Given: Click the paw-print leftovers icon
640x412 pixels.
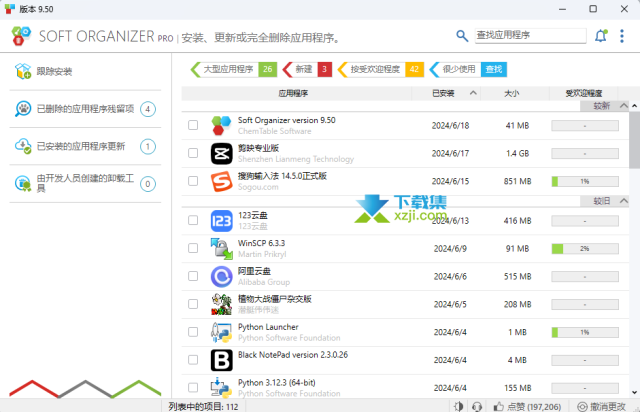Looking at the screenshot, I should click(23, 109).
